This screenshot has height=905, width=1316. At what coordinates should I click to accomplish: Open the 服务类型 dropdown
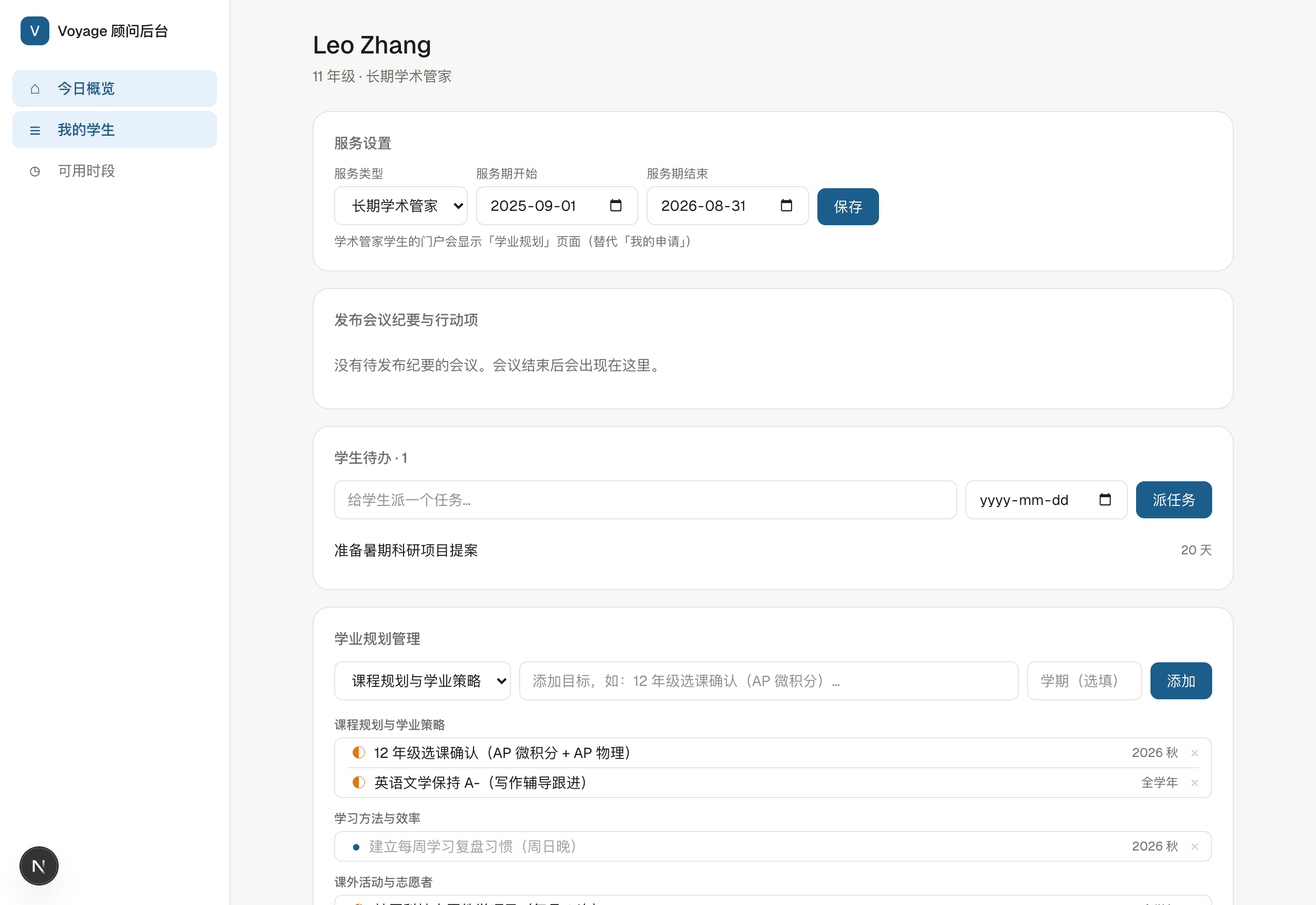click(400, 206)
